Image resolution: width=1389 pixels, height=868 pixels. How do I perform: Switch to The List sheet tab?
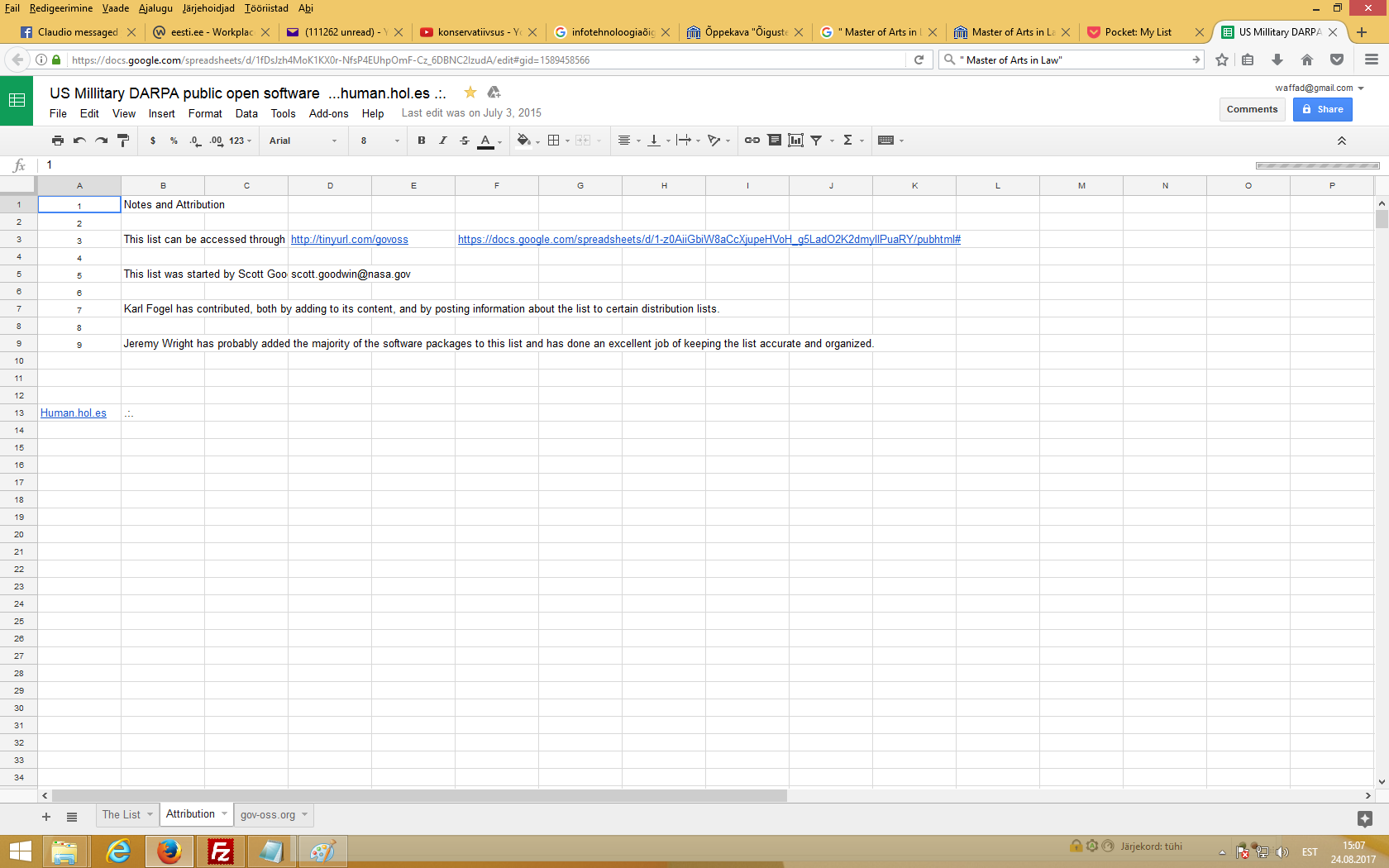pyautogui.click(x=122, y=815)
